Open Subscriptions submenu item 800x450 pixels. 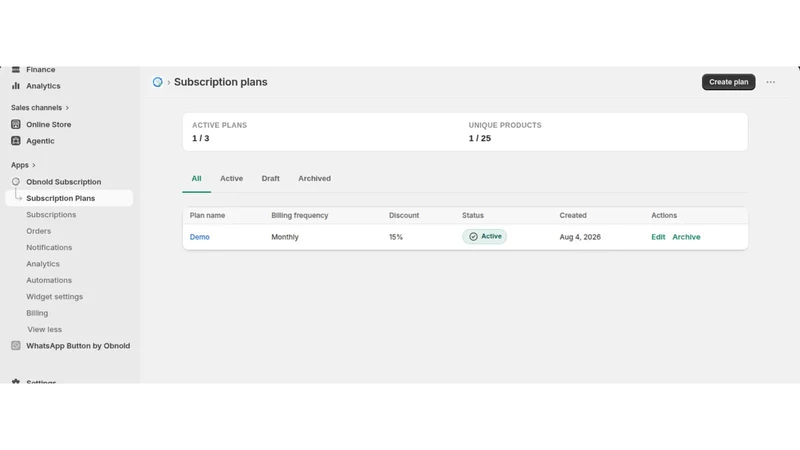[x=51, y=215]
